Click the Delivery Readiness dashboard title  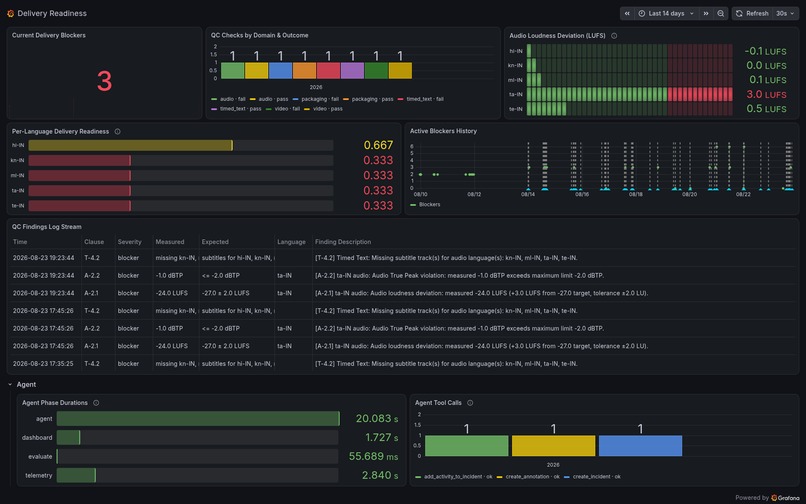pos(52,13)
